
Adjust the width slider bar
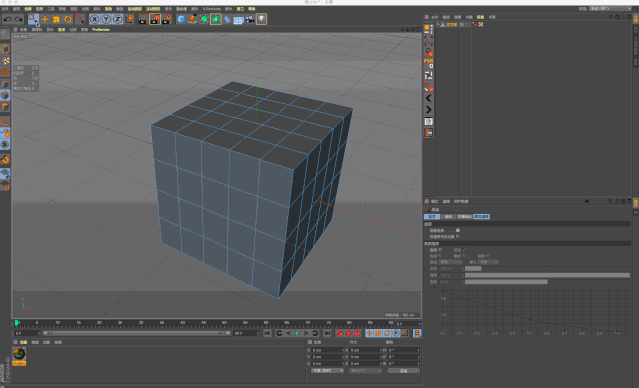[x=547, y=282]
